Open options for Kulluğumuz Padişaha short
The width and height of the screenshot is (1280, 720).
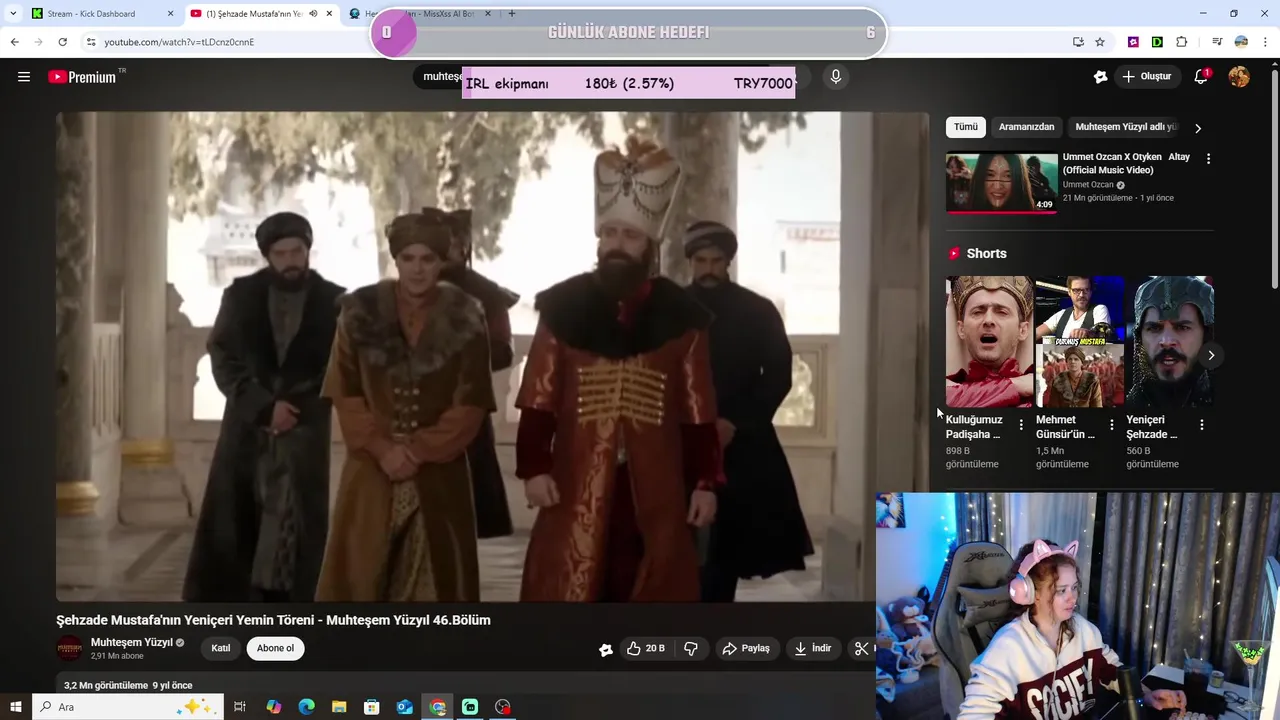click(1021, 425)
